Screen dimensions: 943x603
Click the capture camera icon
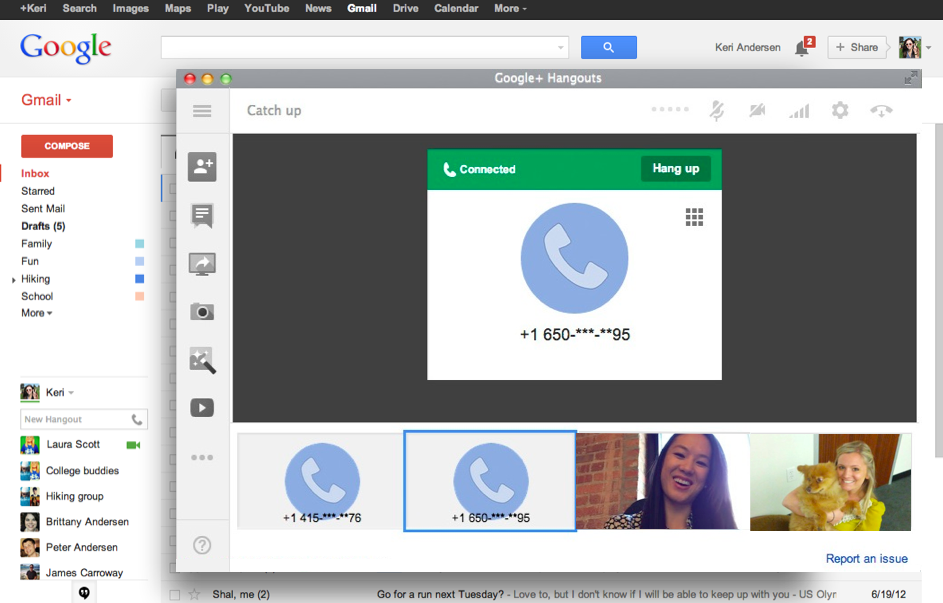pyautogui.click(x=202, y=312)
